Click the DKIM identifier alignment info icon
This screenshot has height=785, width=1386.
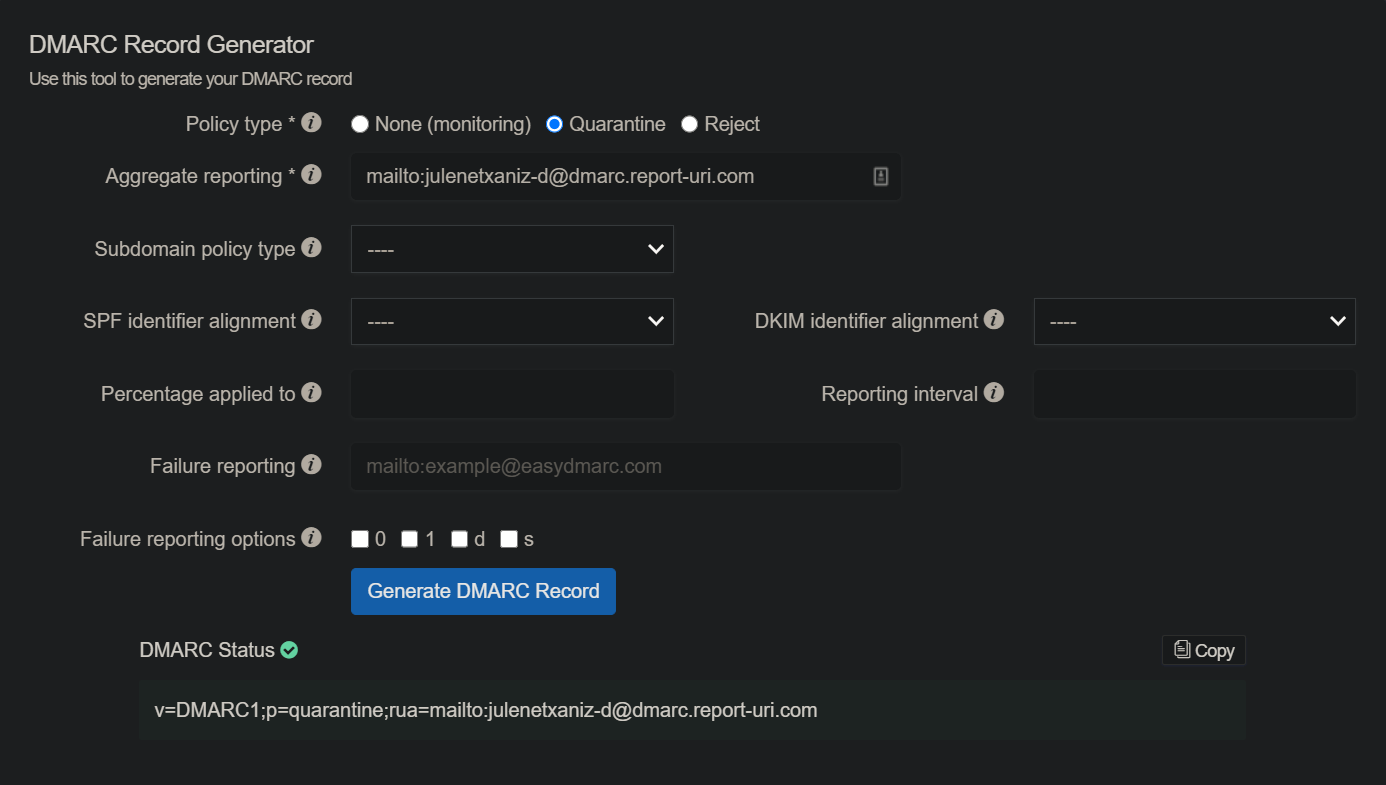995,319
